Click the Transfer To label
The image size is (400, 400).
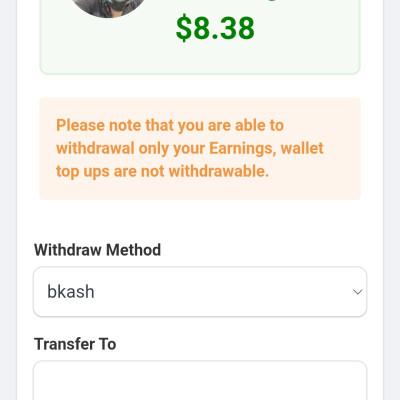pos(75,344)
